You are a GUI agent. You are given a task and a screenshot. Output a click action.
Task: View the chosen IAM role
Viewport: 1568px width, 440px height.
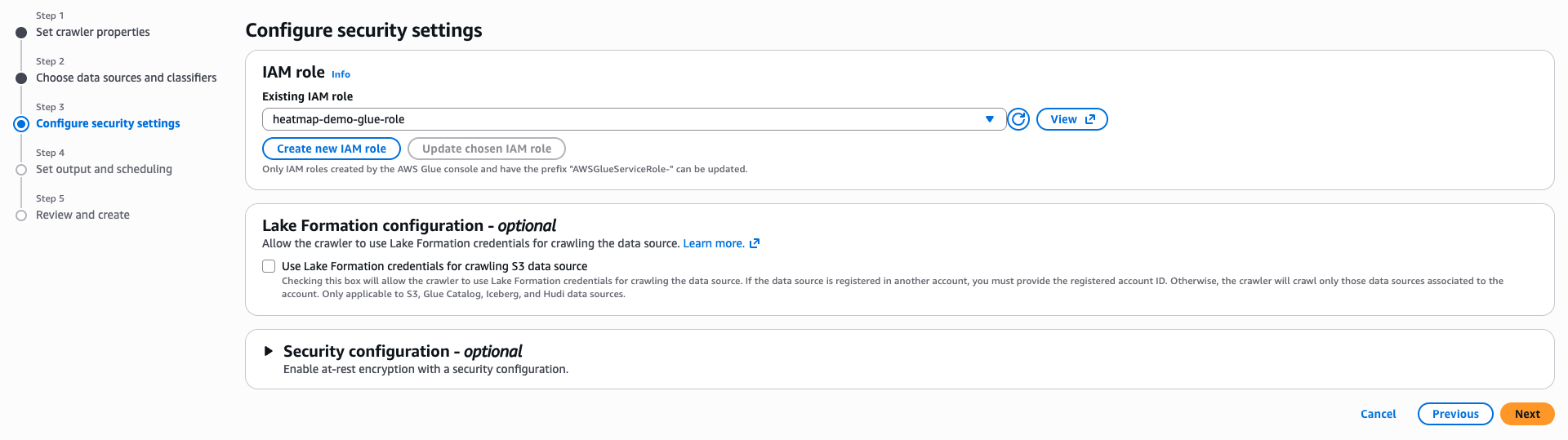(x=1071, y=119)
